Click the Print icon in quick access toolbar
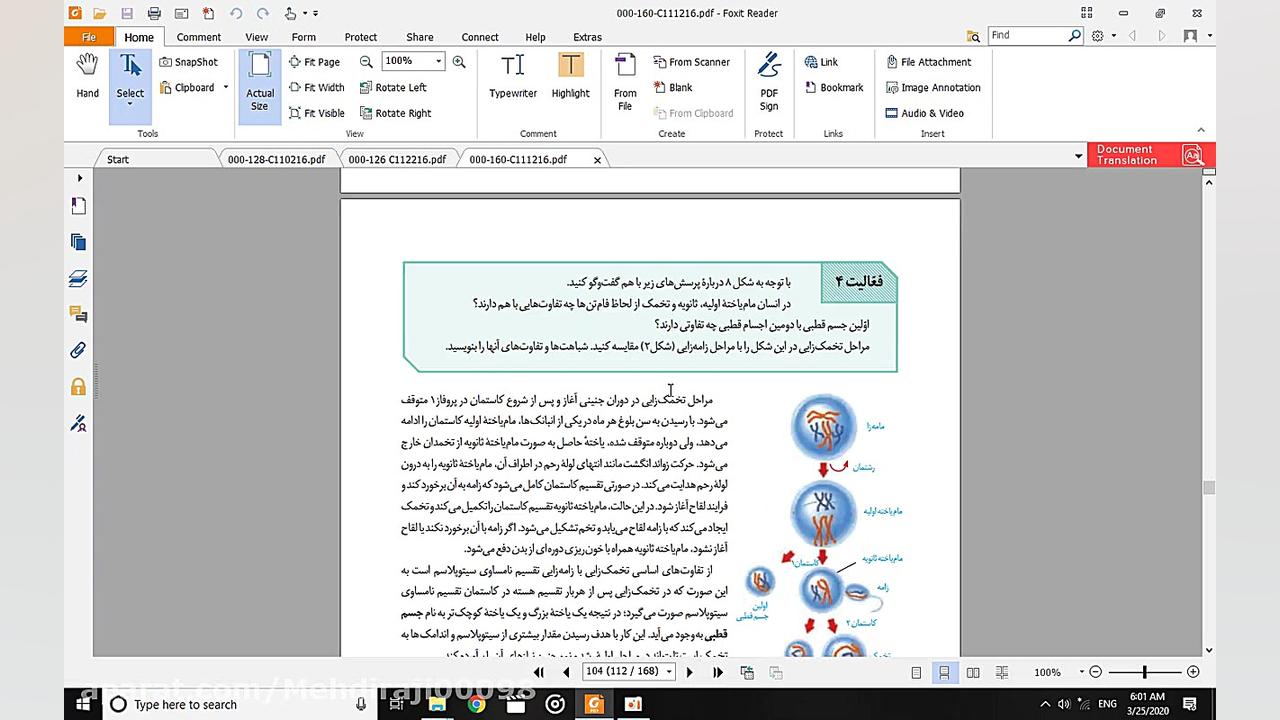The image size is (1280, 720). (x=154, y=13)
